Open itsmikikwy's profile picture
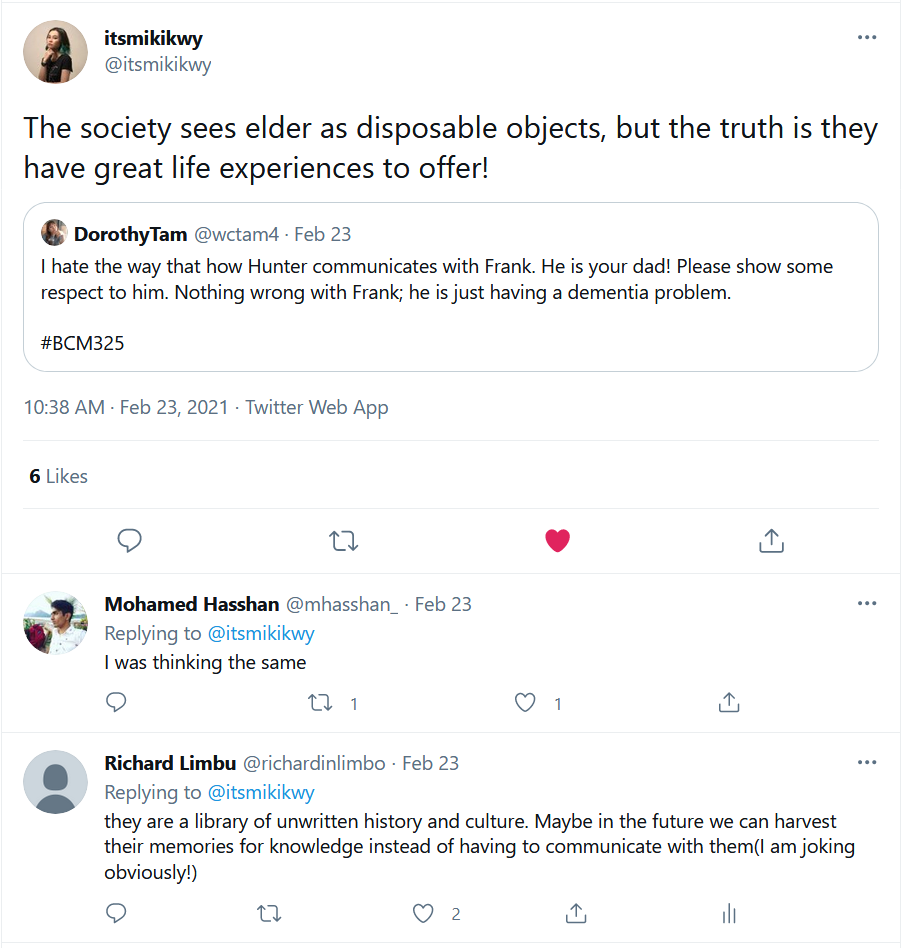The height and width of the screenshot is (948, 903). click(55, 52)
